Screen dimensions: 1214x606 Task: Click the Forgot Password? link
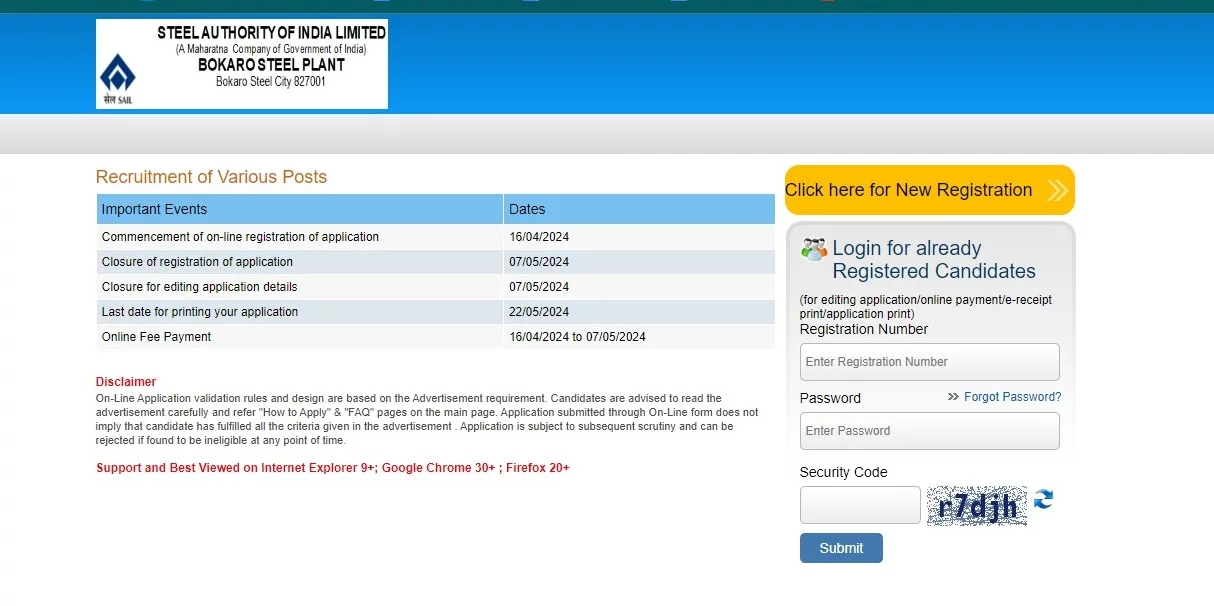click(1012, 397)
